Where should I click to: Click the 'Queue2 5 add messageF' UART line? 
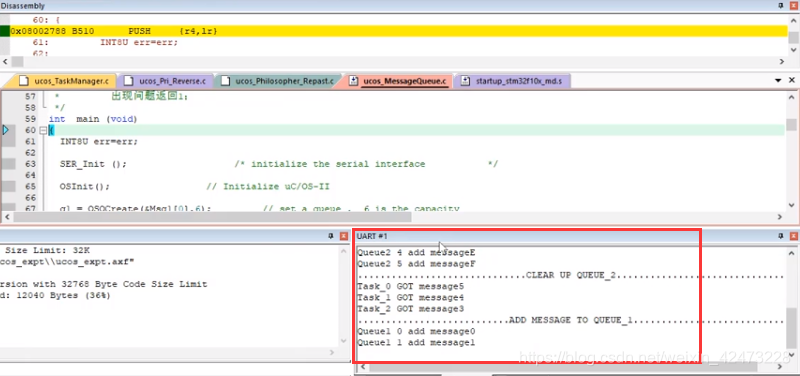tap(416, 264)
